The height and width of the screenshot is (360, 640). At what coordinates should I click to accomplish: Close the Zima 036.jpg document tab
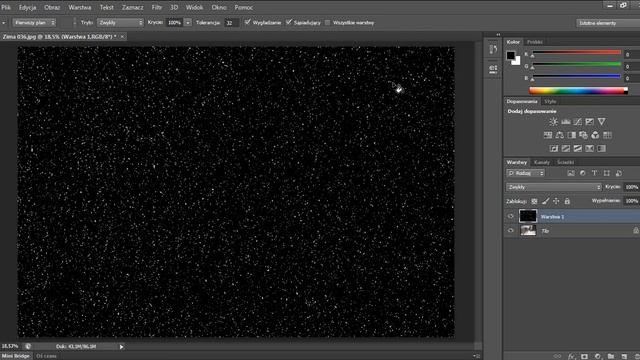point(122,37)
